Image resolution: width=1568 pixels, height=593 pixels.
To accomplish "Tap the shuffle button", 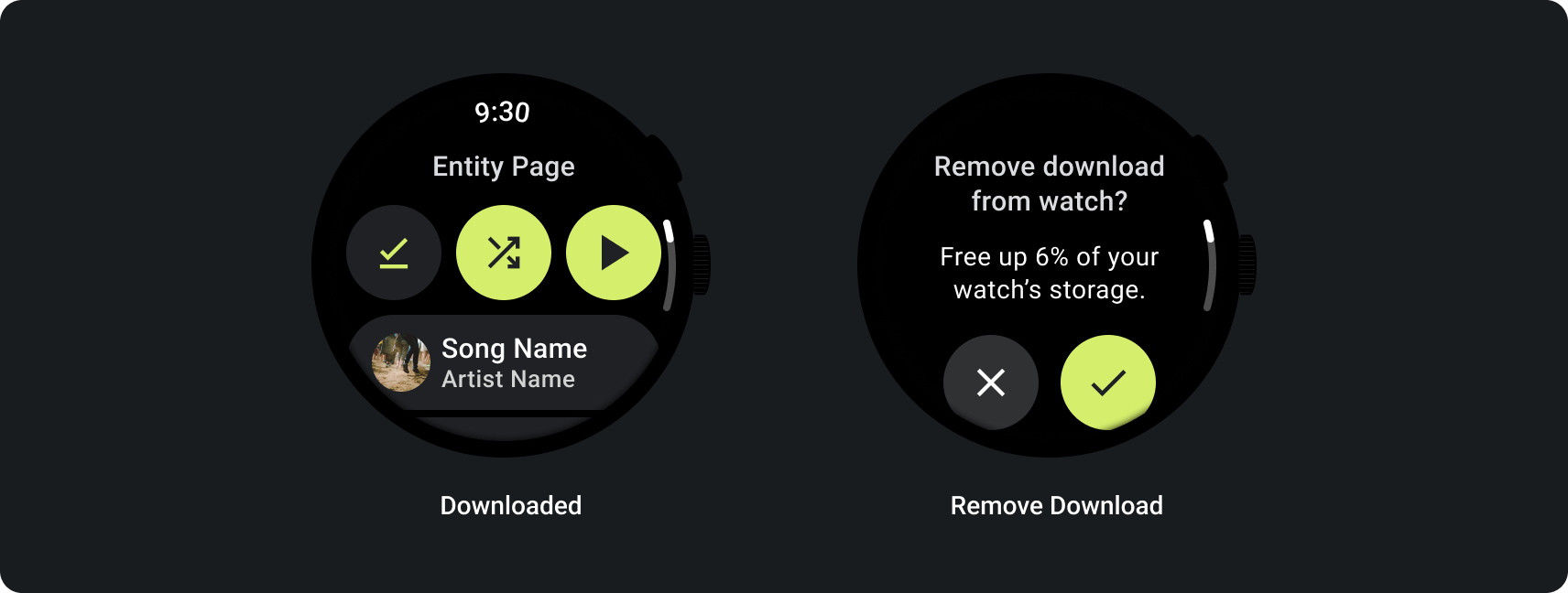I will tap(504, 253).
